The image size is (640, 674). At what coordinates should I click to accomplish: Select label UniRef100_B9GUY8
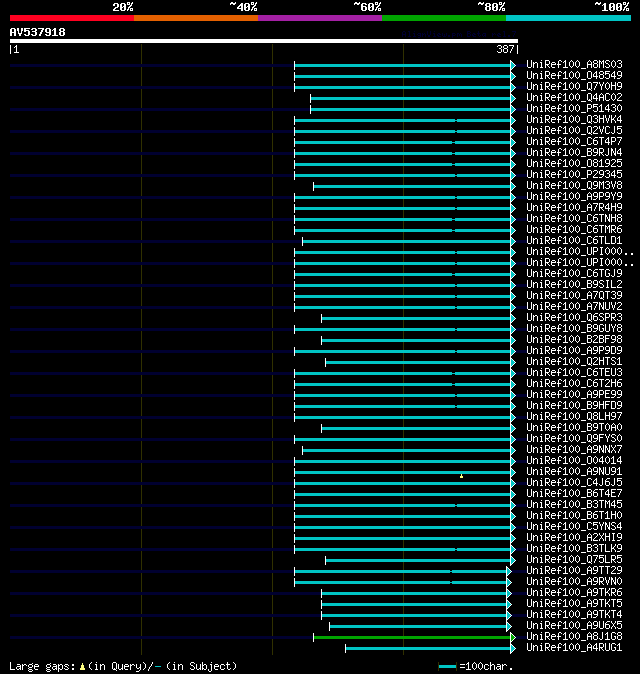pyautogui.click(x=574, y=328)
